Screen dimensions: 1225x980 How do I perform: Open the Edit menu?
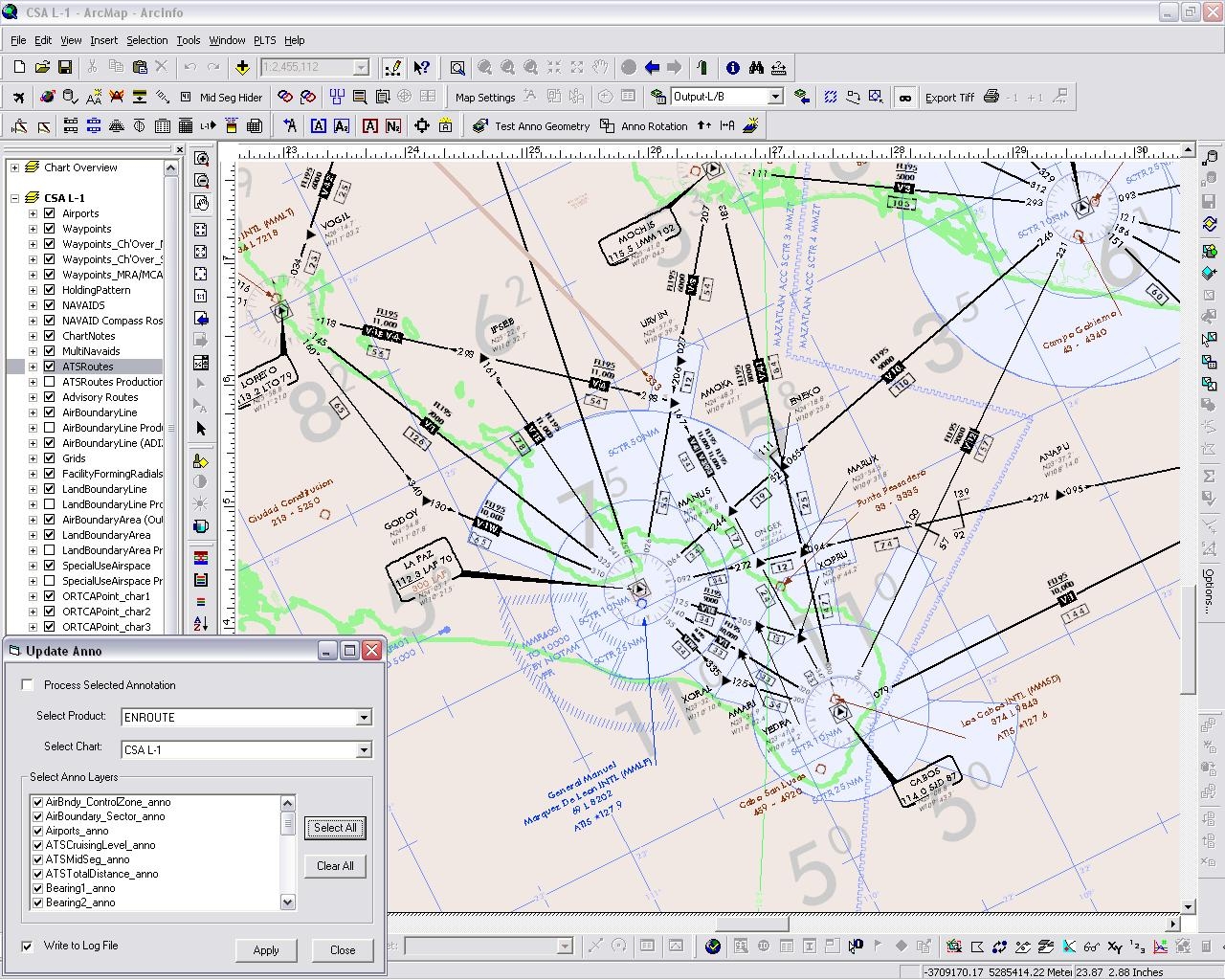[43, 40]
